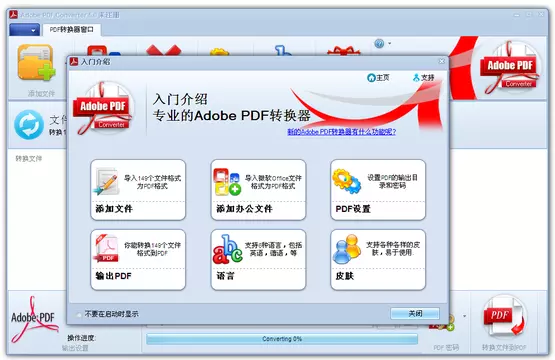
Task: Click the Converting 0% progress bar
Action: click(282, 339)
